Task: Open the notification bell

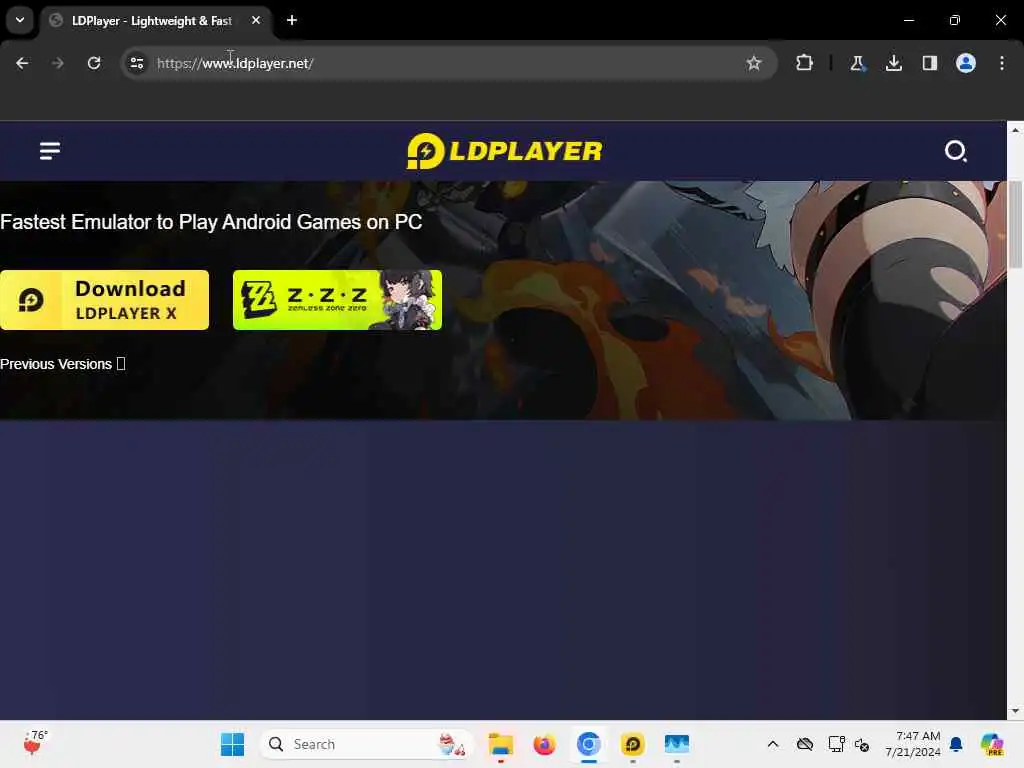Action: point(955,744)
